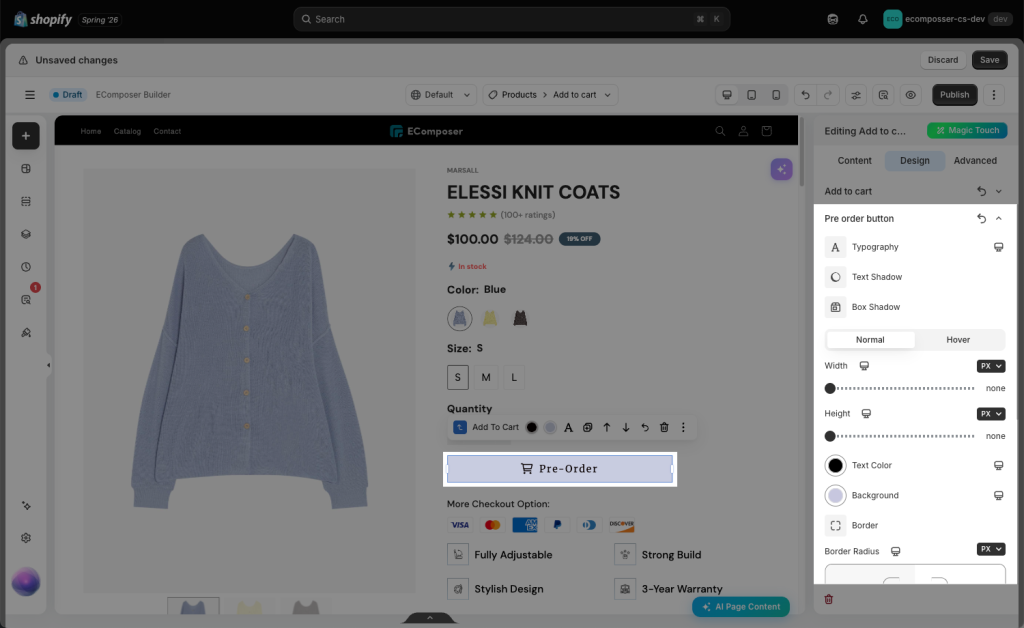The image size is (1024, 628).
Task: Open the Default language dropdown
Action: [441, 95]
